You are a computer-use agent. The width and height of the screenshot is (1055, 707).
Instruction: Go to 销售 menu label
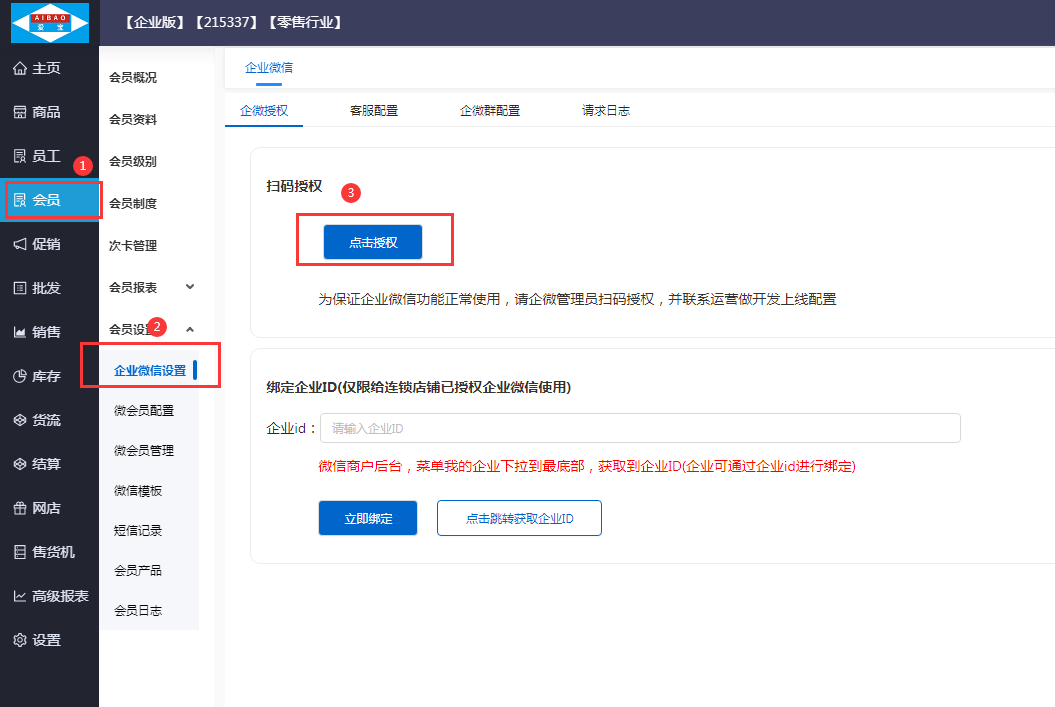46,332
